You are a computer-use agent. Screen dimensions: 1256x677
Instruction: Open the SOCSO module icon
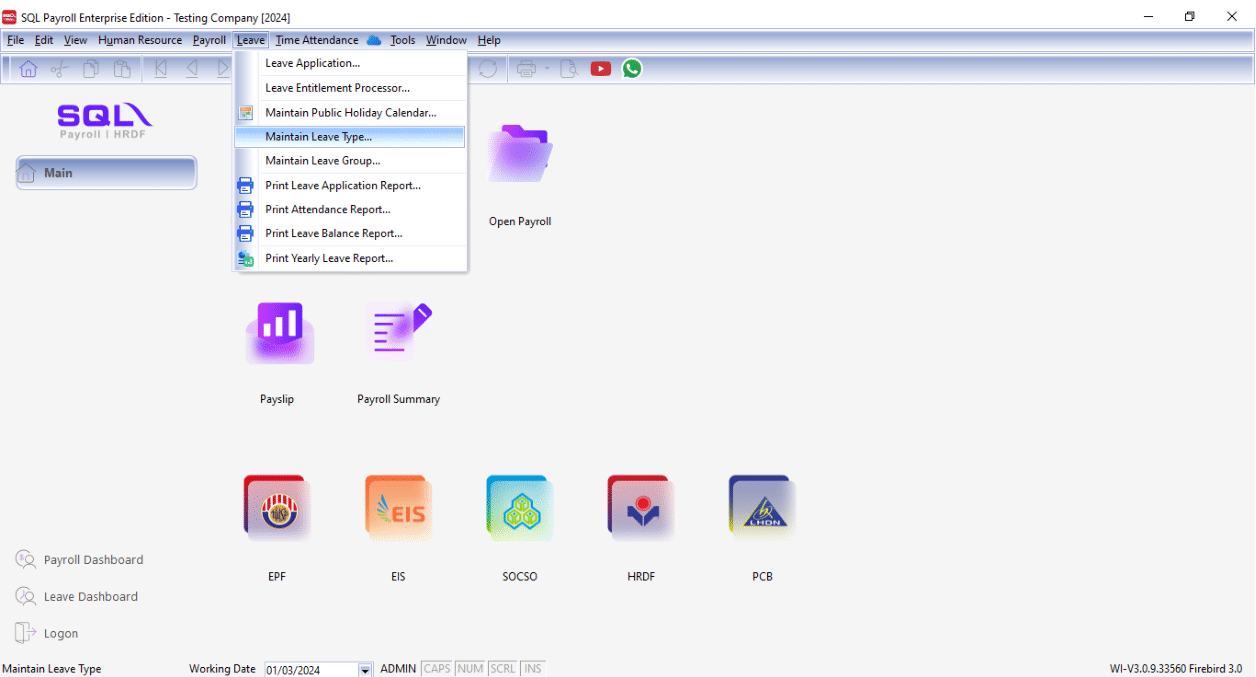(519, 509)
